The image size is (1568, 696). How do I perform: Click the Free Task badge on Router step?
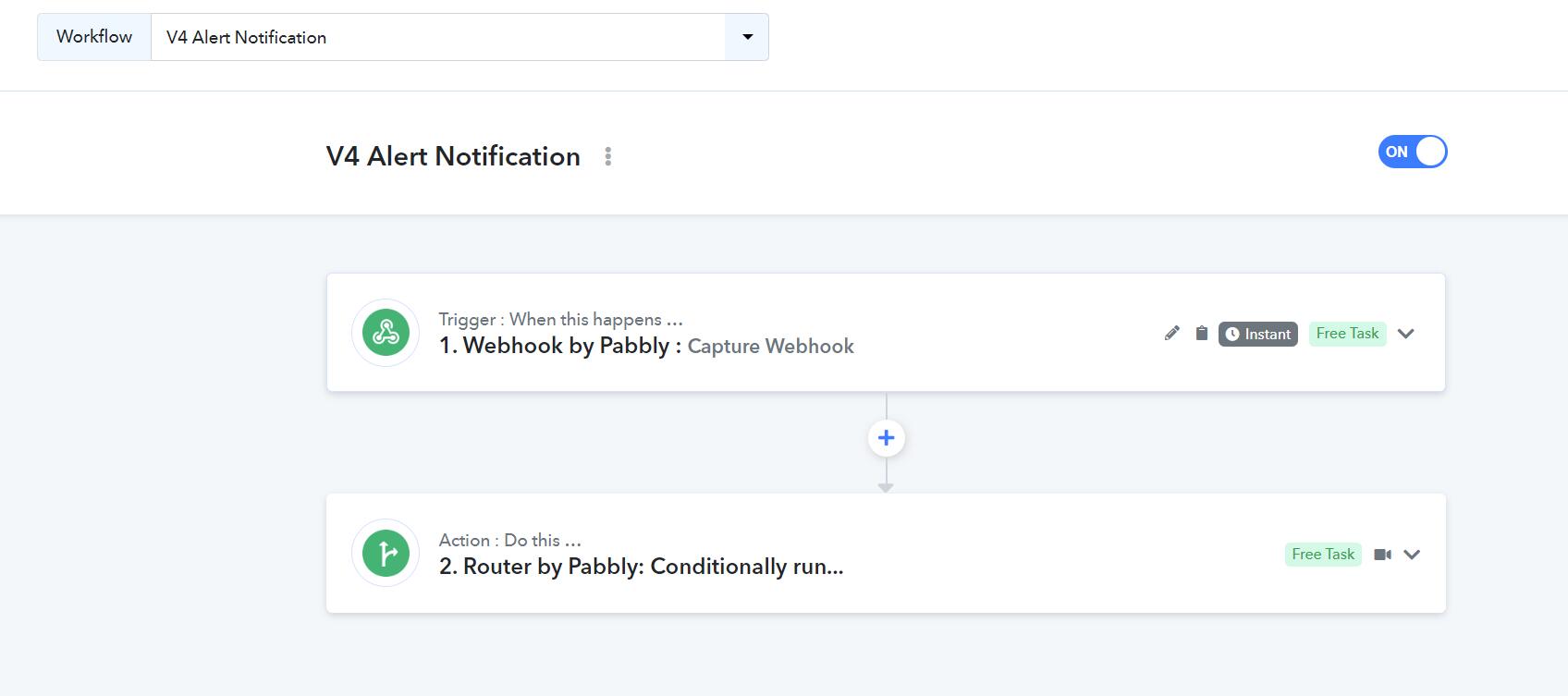[1323, 555]
